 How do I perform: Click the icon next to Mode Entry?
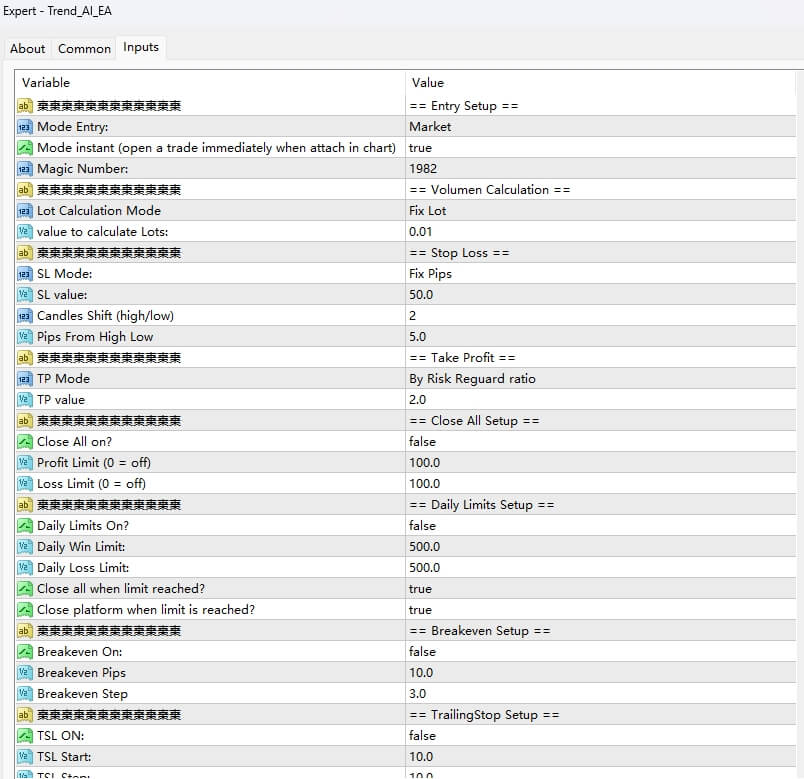(25, 127)
